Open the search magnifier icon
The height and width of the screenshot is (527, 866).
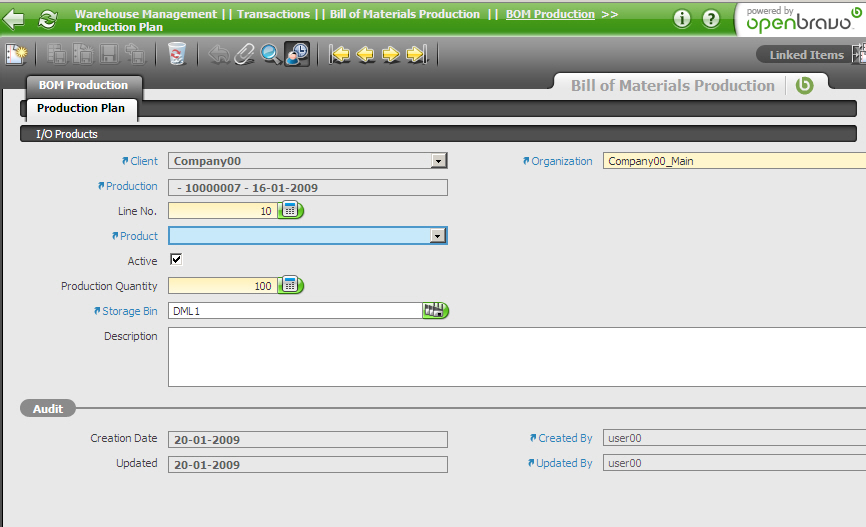click(x=271, y=54)
